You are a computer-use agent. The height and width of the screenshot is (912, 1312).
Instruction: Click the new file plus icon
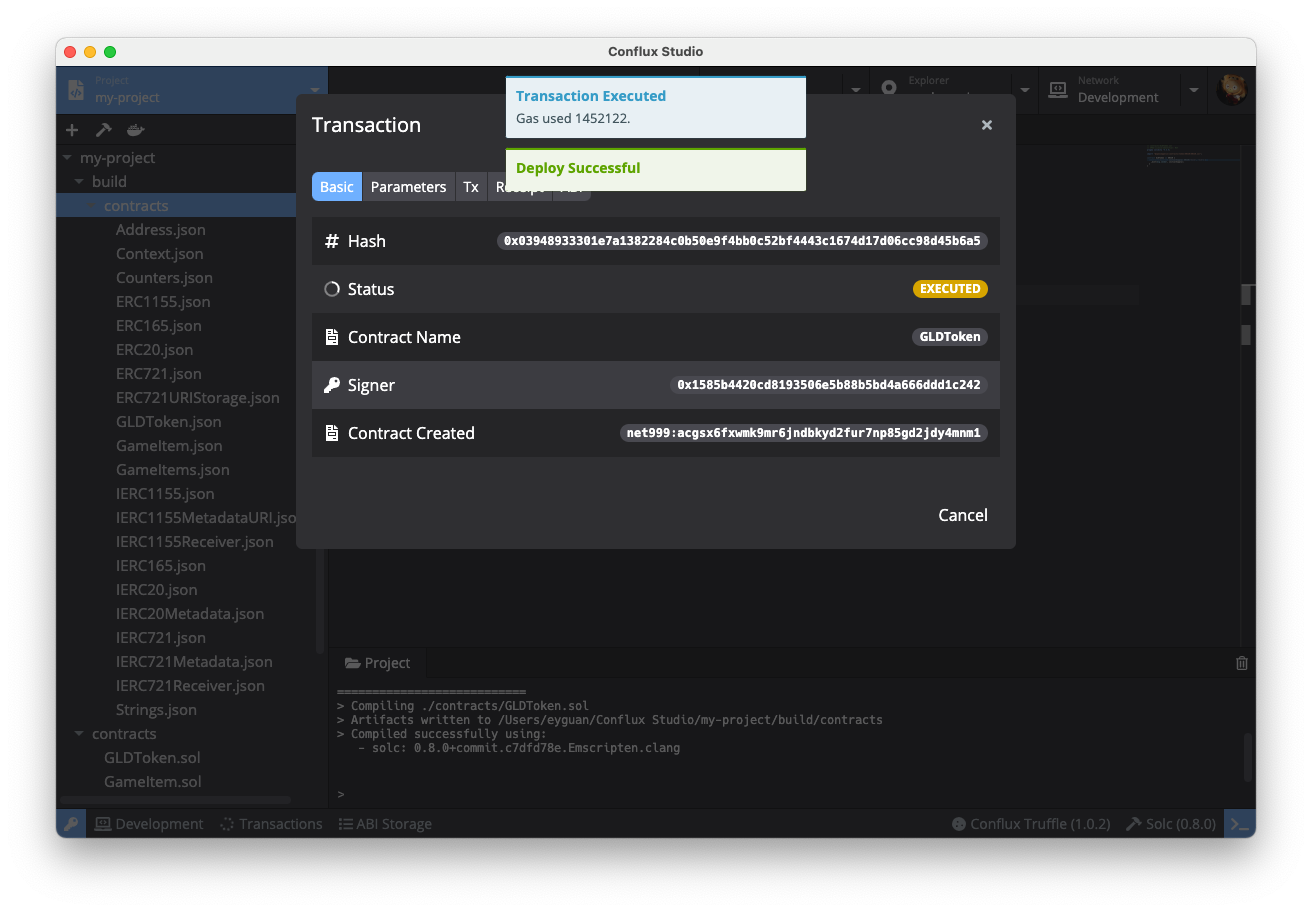[72, 130]
